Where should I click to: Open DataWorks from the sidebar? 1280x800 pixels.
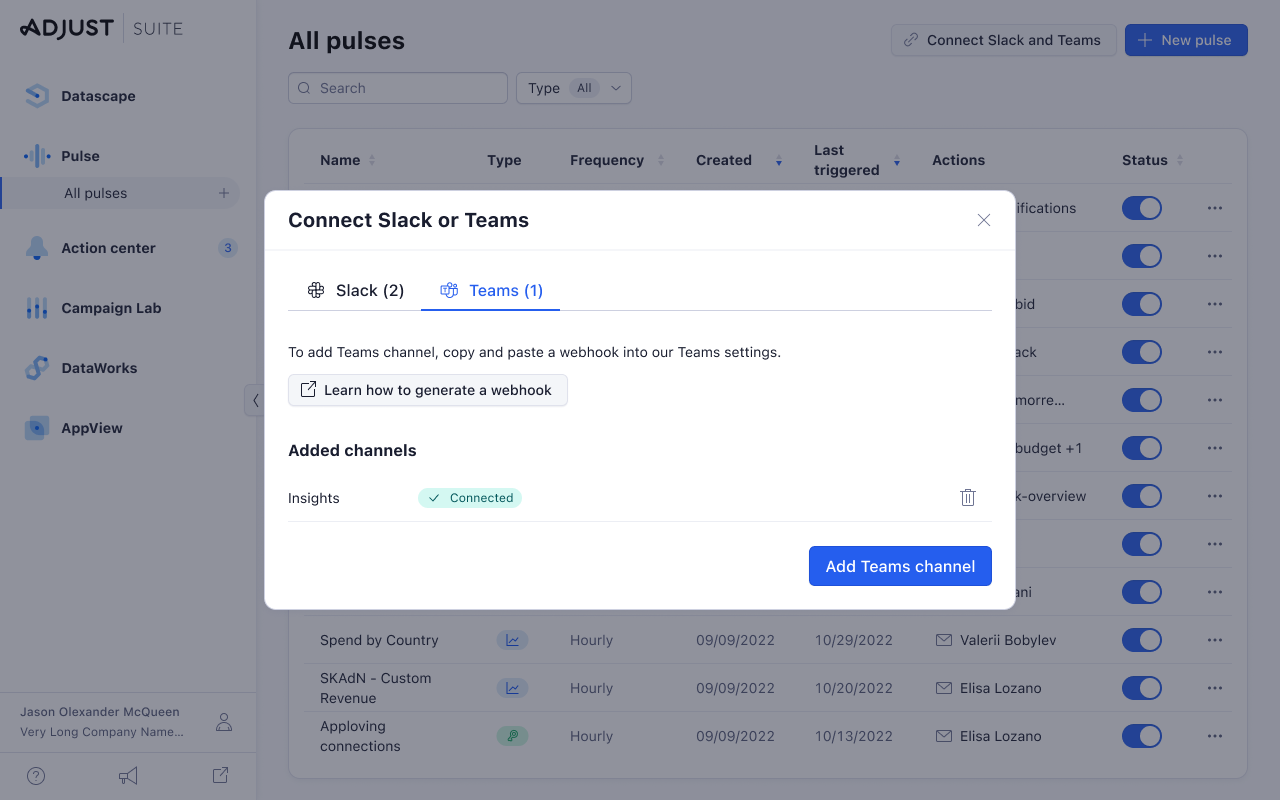click(98, 368)
